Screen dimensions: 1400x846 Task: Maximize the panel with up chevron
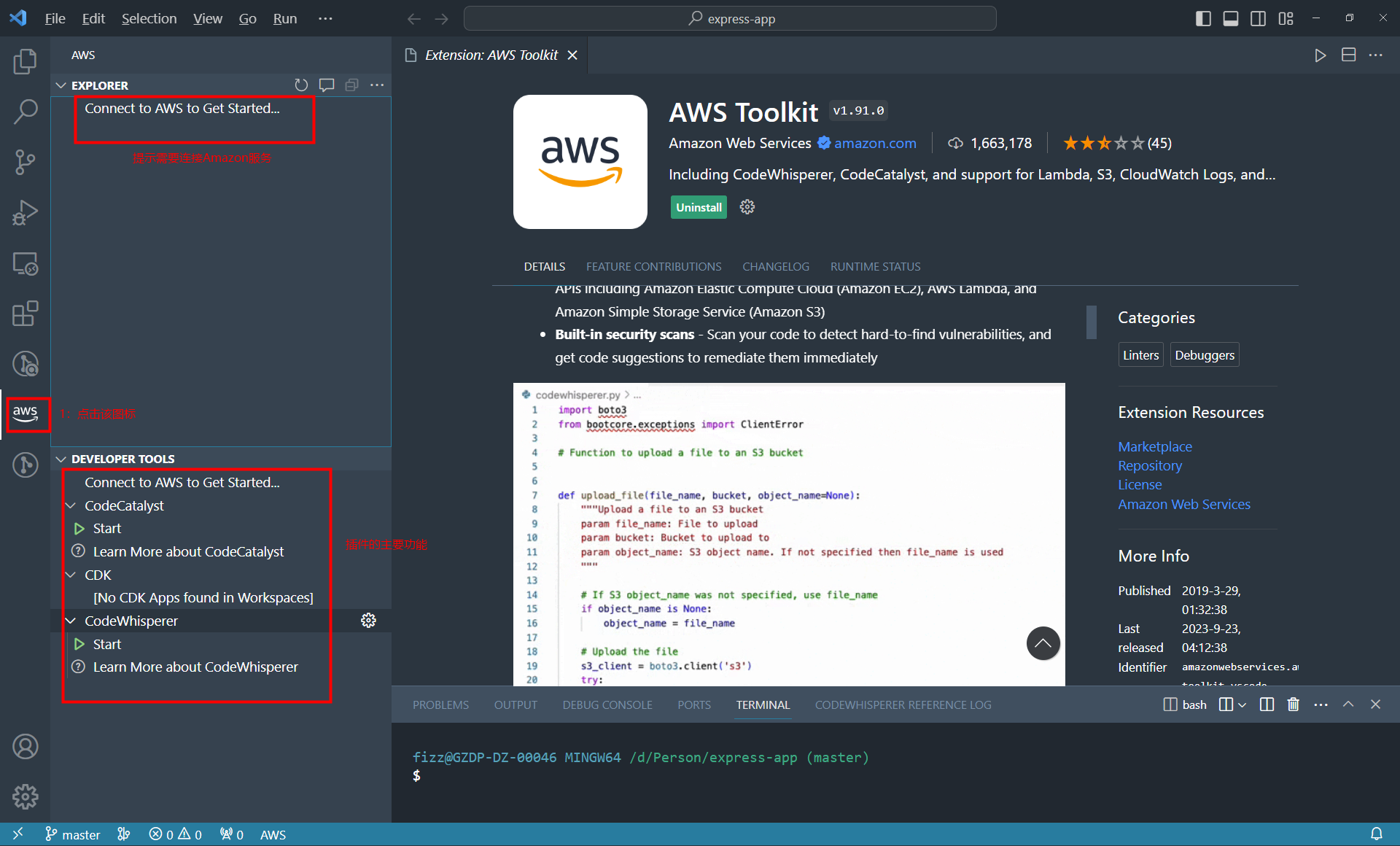[1348, 705]
